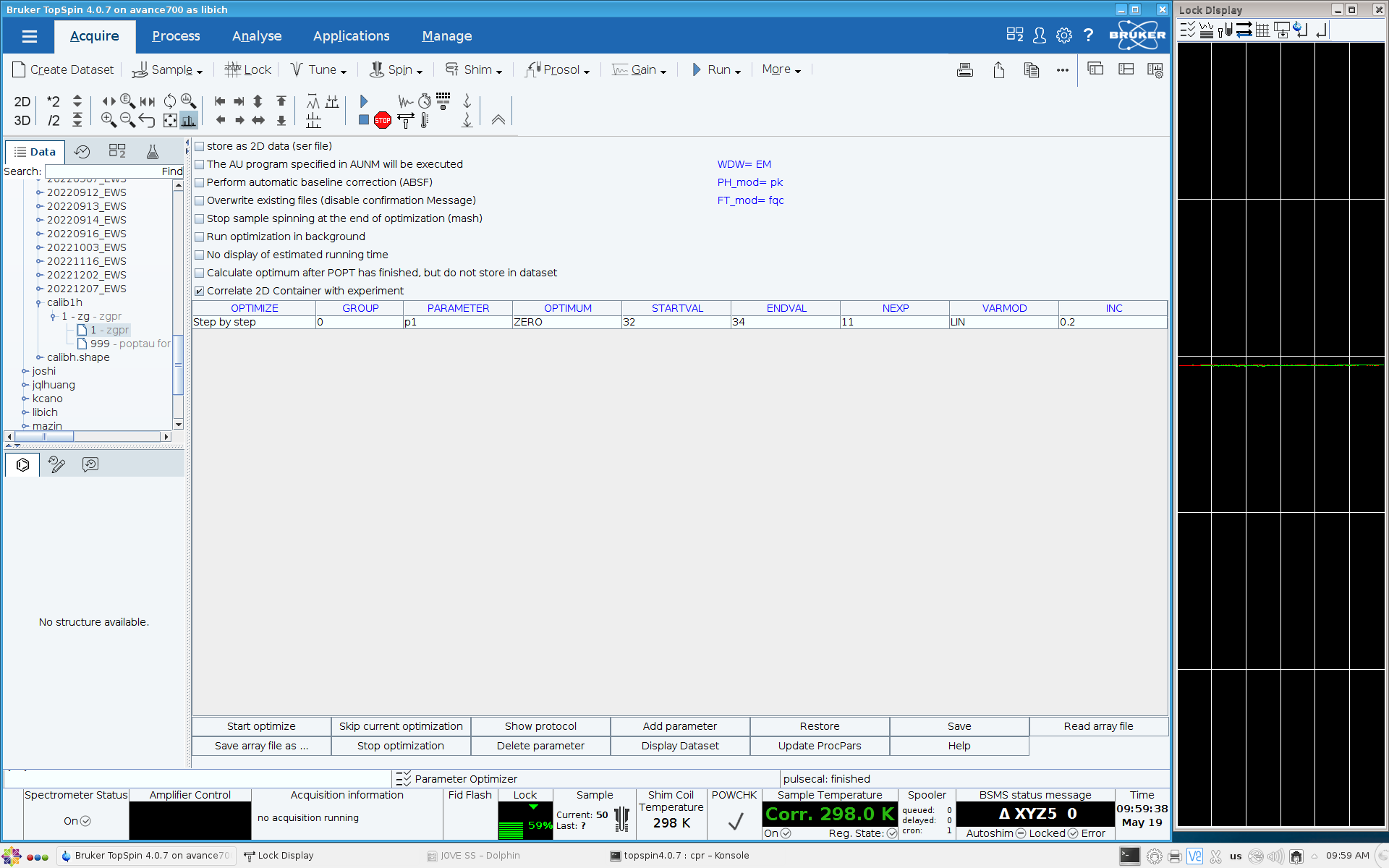The image size is (1389, 868).
Task: Click the zoom in magnifier icon
Action: point(109,120)
